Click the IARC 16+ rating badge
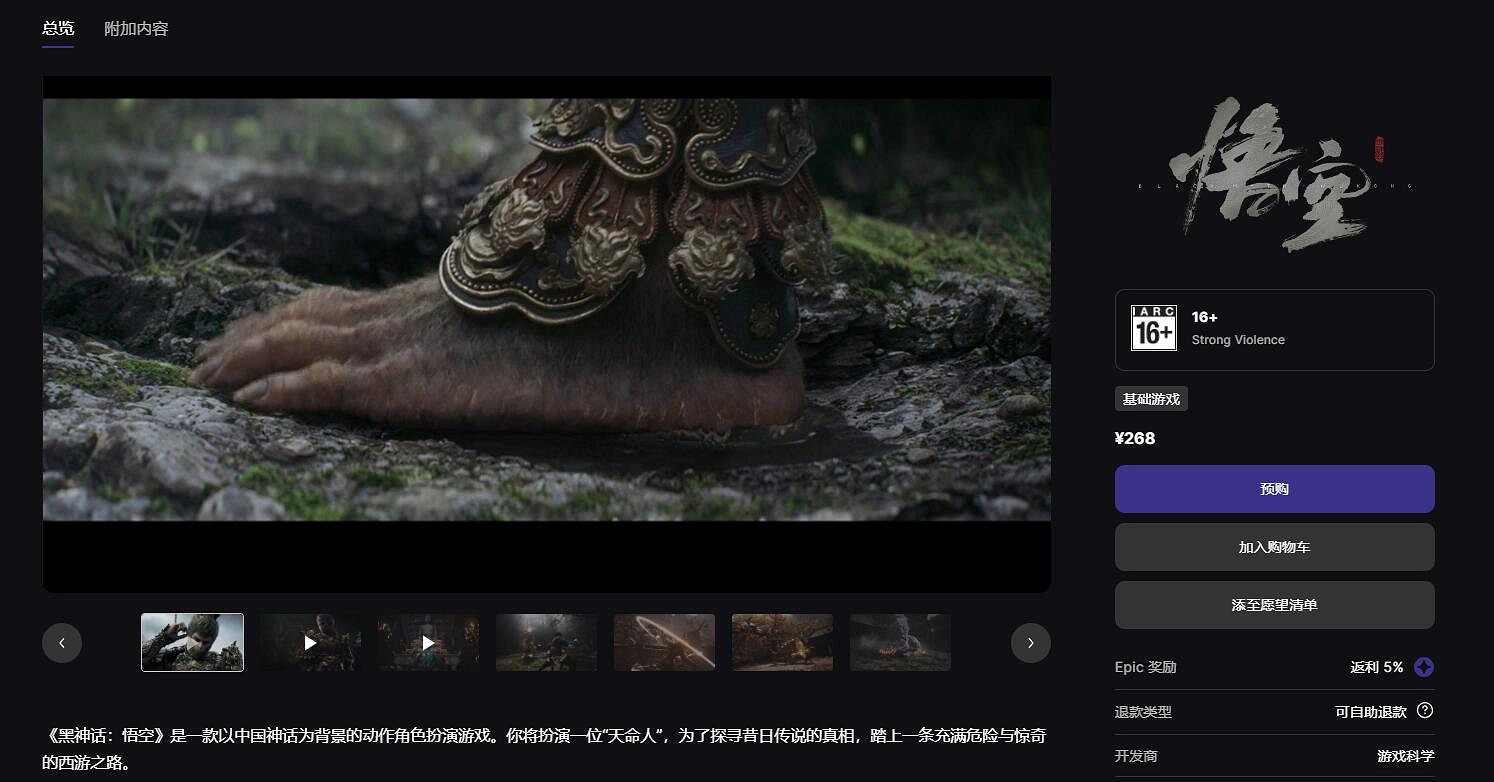This screenshot has width=1494, height=782. (x=1153, y=328)
